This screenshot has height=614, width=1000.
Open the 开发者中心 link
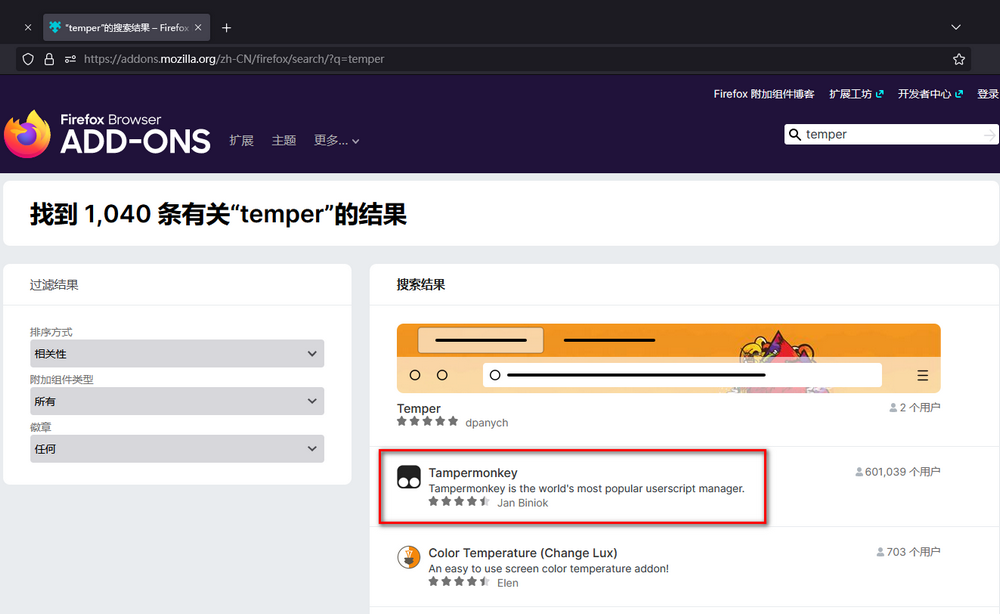[929, 94]
